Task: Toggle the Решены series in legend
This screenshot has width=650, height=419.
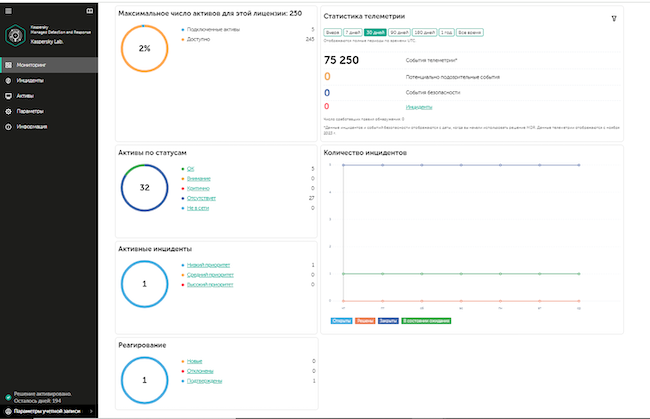Action: (x=365, y=321)
